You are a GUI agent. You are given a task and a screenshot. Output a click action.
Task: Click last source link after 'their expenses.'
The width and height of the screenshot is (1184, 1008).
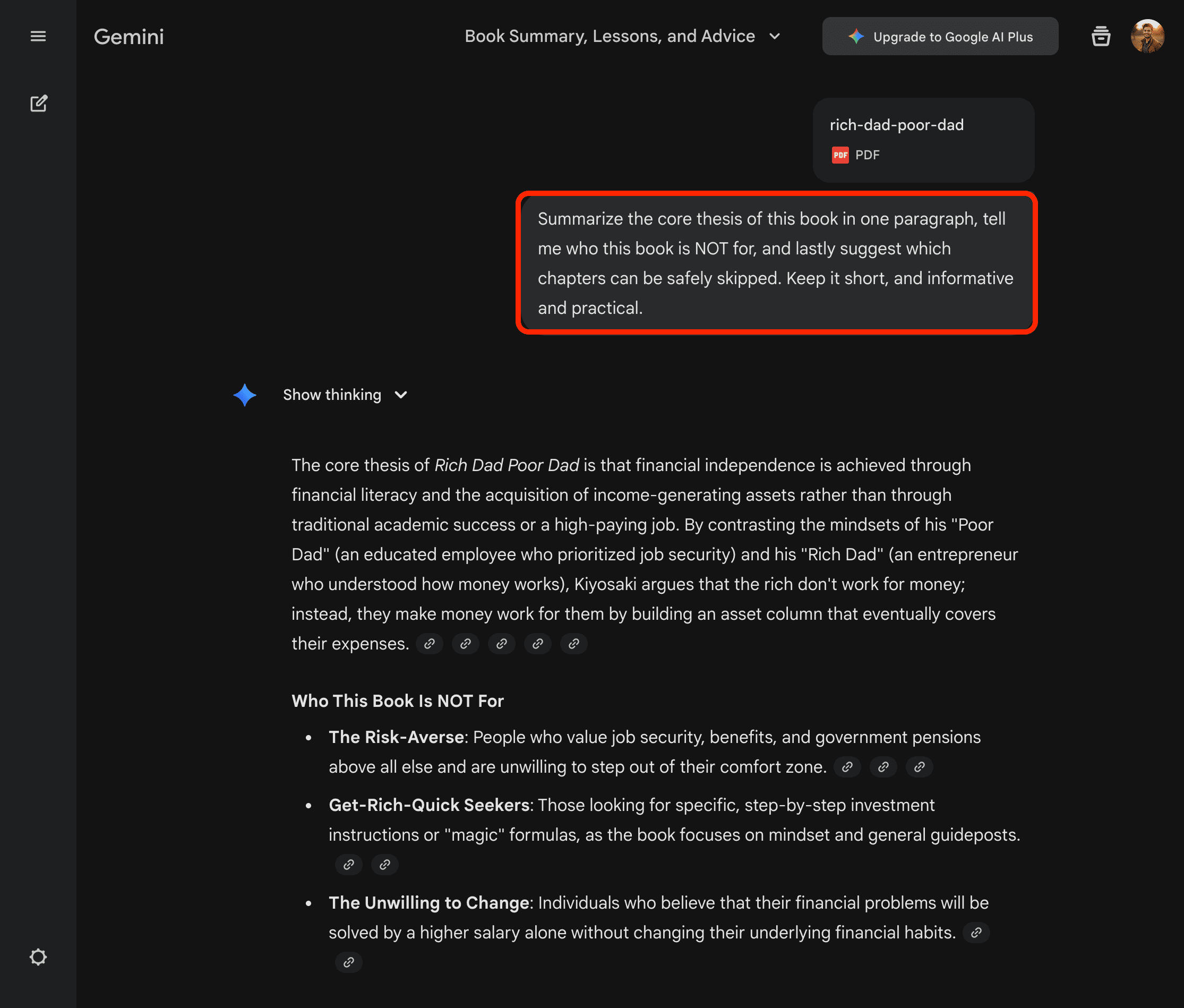[x=573, y=644]
